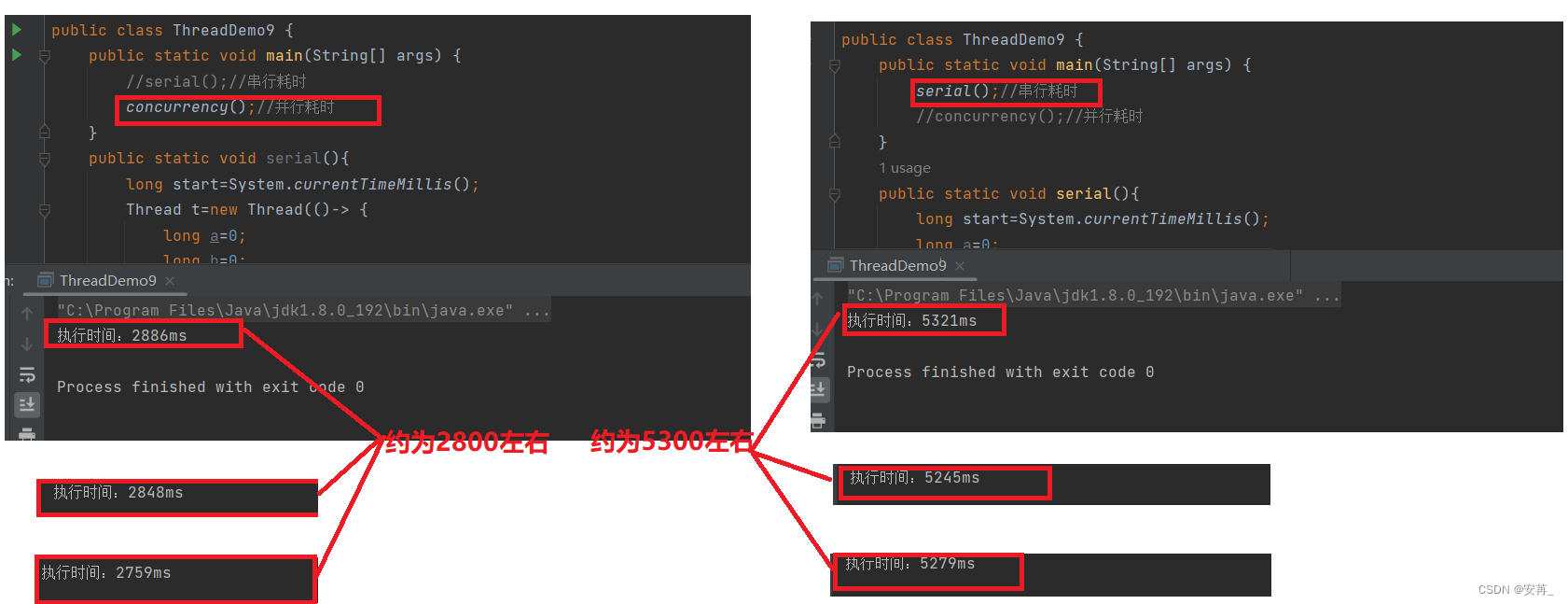The height and width of the screenshot is (604, 1568).
Task: Right editor: open the 1 usage hint
Action: (x=905, y=168)
